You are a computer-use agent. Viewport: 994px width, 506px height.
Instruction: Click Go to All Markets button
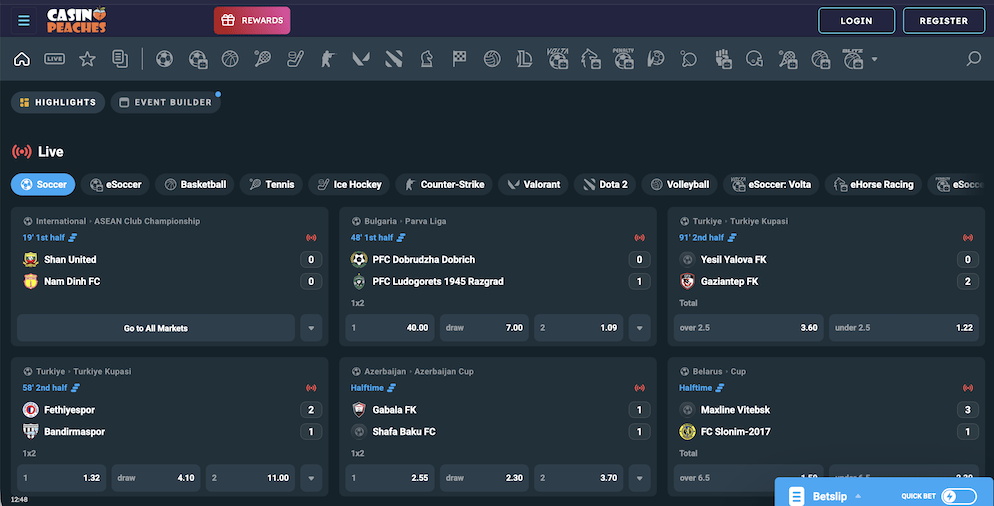(x=156, y=328)
